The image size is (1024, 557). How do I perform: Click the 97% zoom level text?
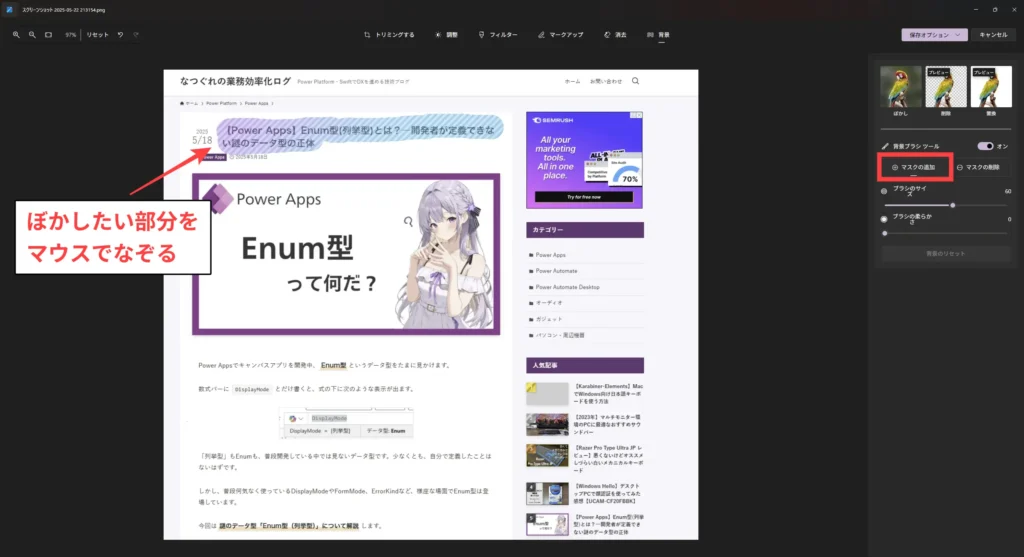pos(71,35)
